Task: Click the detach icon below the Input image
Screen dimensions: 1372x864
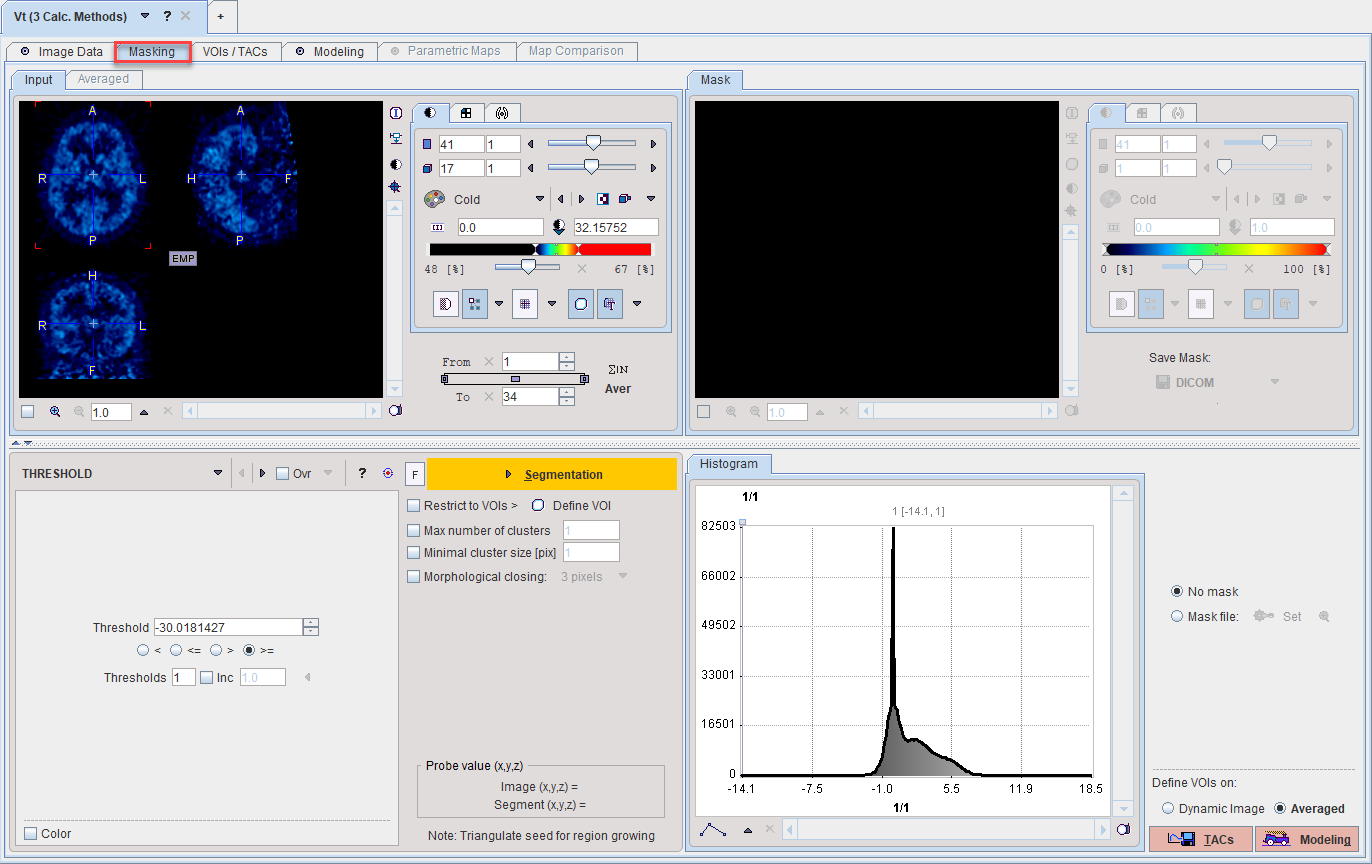Action: point(395,411)
